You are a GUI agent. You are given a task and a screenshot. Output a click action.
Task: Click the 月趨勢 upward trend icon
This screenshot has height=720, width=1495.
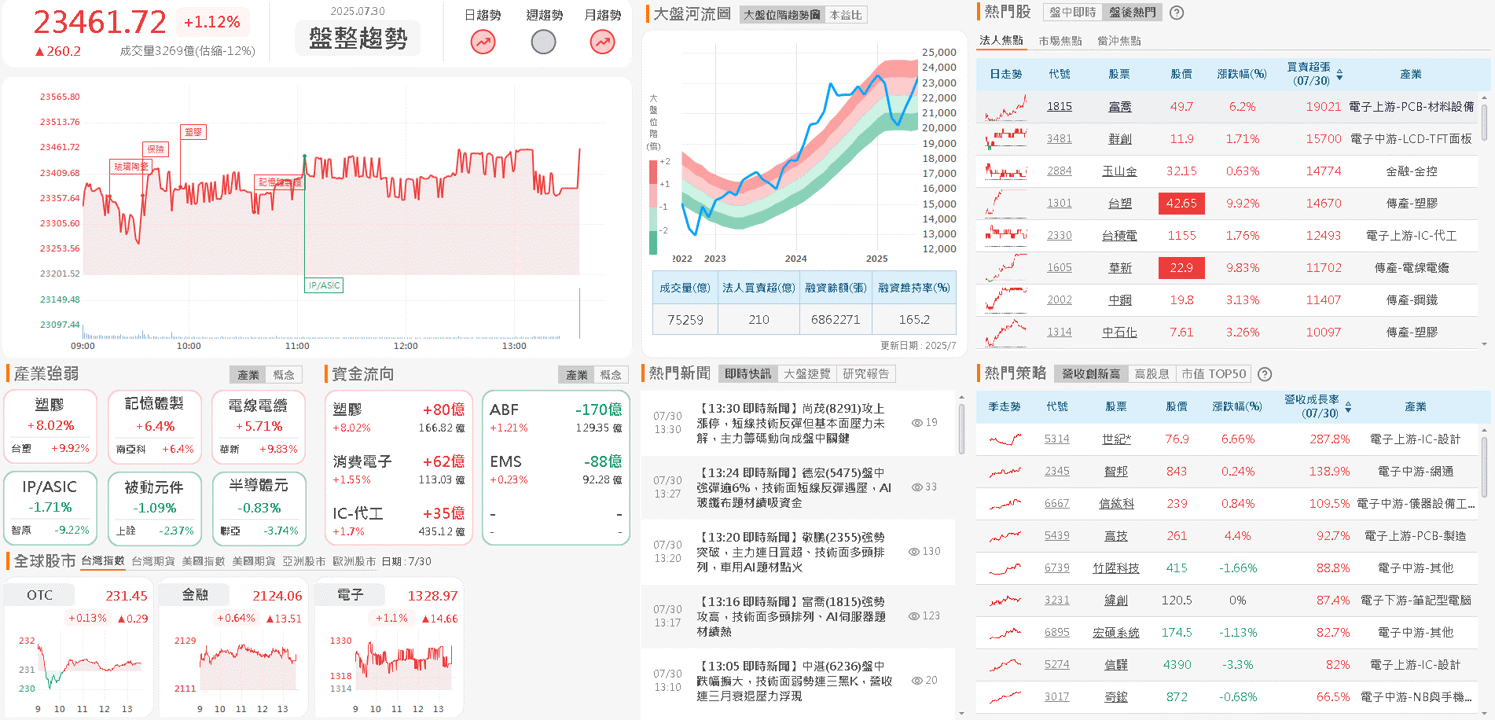(602, 41)
